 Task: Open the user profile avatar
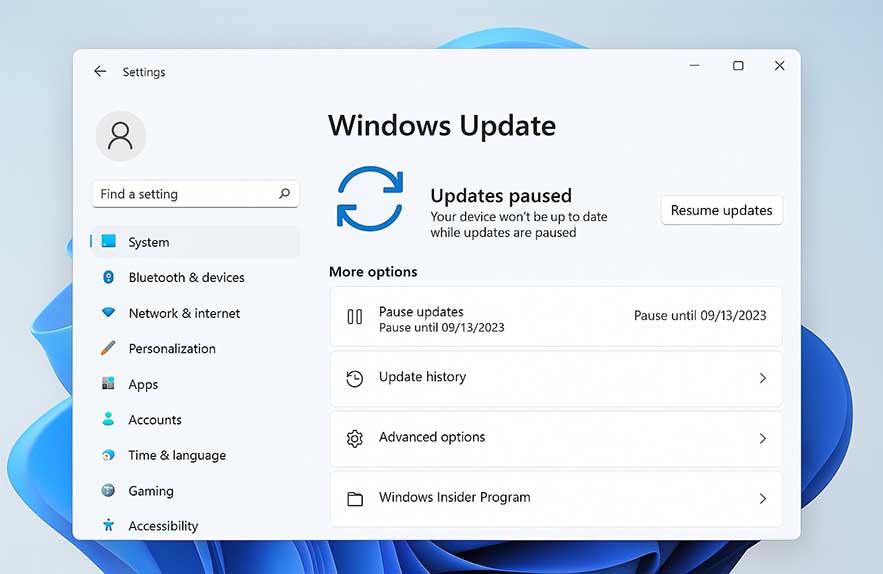click(x=121, y=136)
